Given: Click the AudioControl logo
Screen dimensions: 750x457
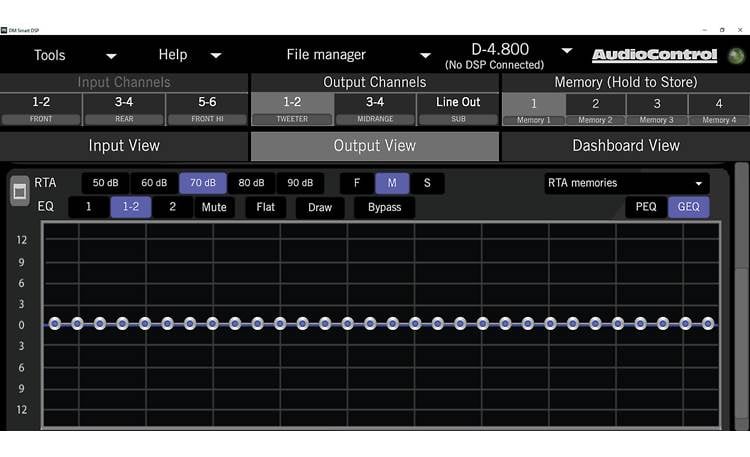Looking at the screenshot, I should coord(654,56).
